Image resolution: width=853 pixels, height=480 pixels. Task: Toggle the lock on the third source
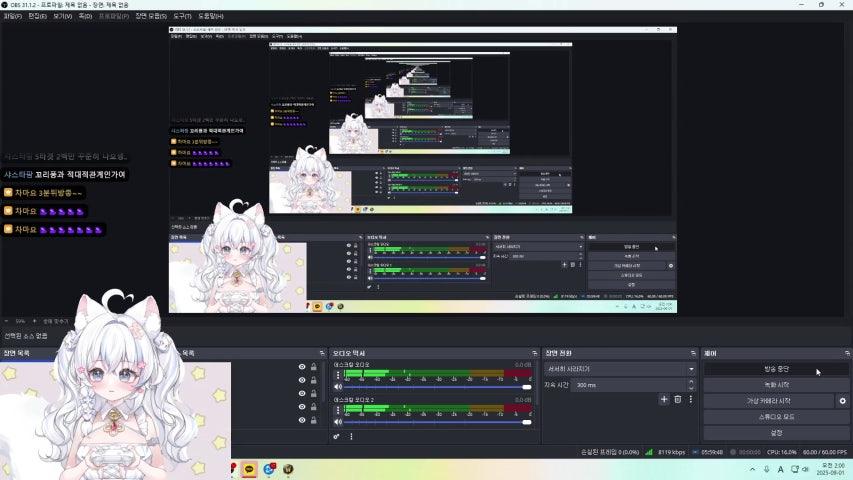coord(314,393)
